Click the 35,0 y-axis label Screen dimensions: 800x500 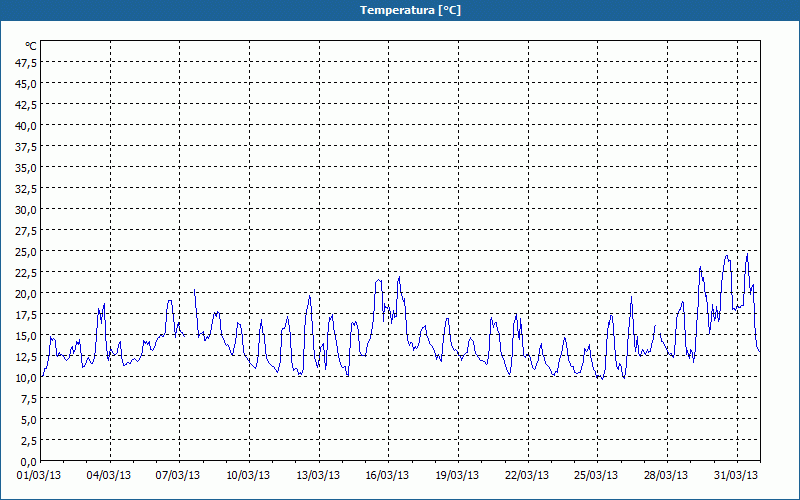coord(27,167)
